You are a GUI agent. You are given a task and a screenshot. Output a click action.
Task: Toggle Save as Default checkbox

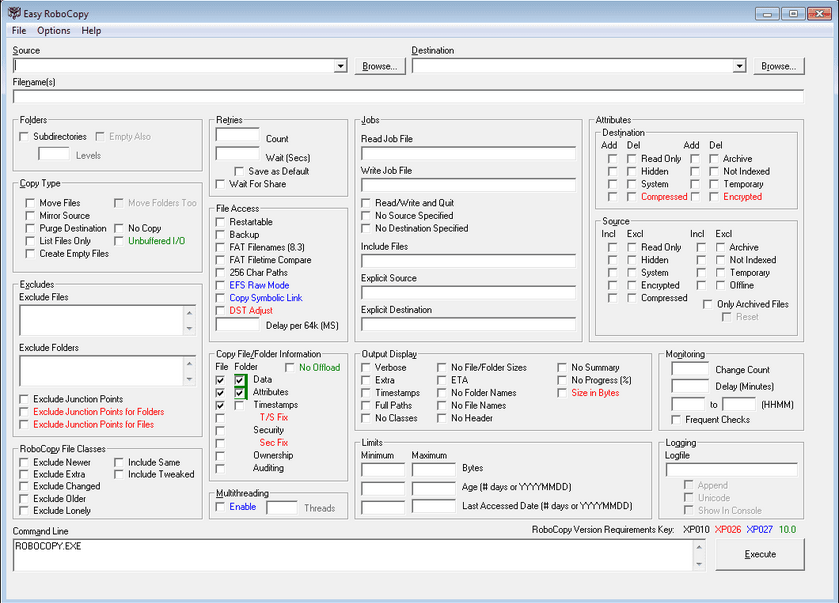239,171
